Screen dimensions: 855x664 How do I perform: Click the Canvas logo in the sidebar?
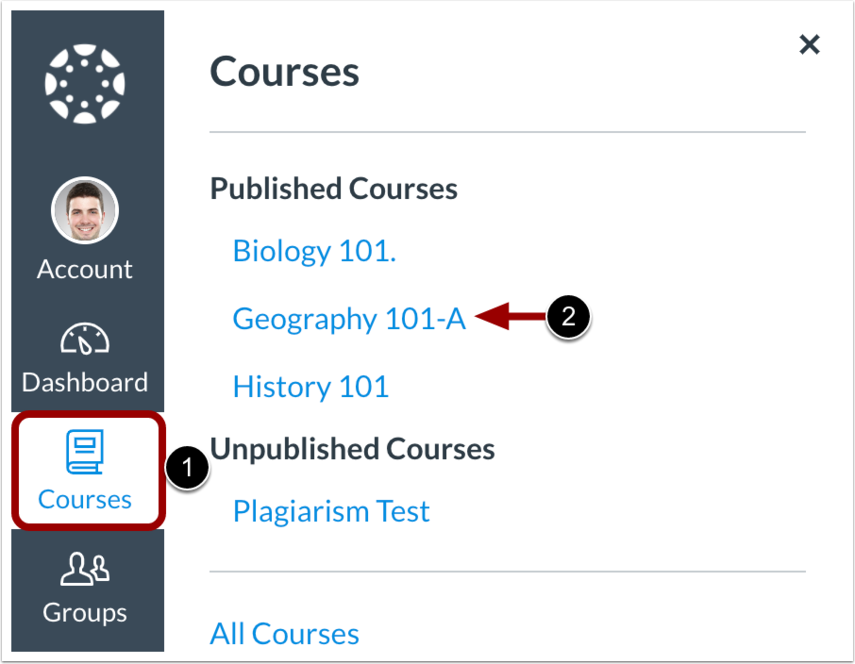coord(85,84)
